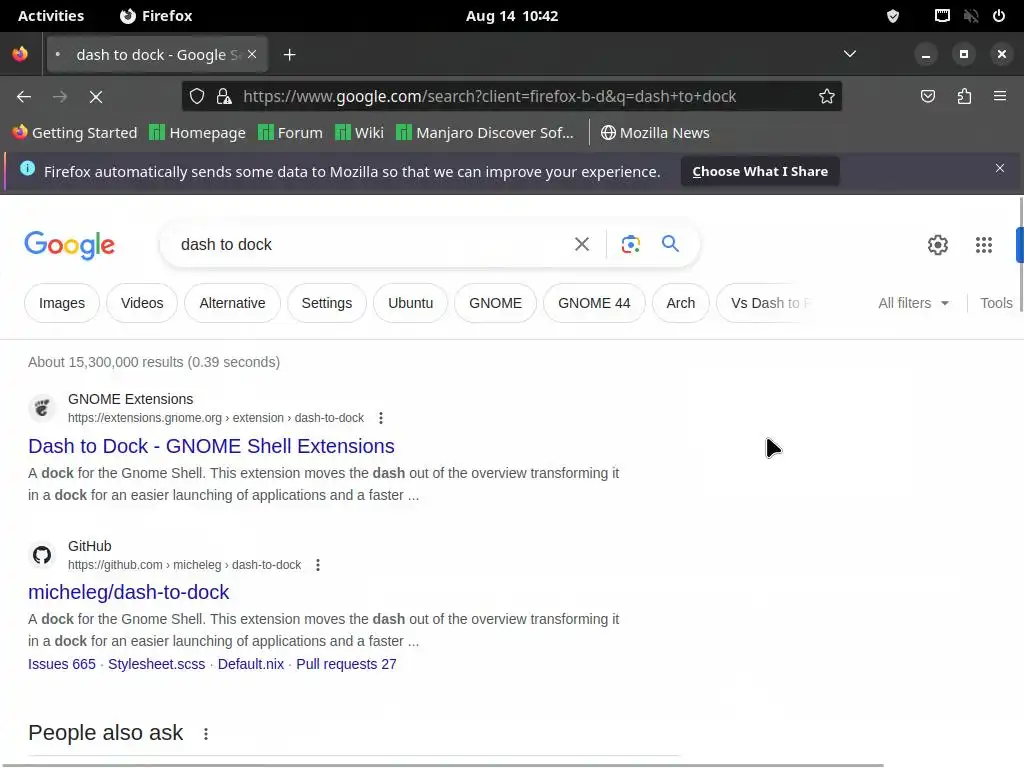Search by image with Google Lens icon
Image resolution: width=1024 pixels, height=768 pixels.
630,244
